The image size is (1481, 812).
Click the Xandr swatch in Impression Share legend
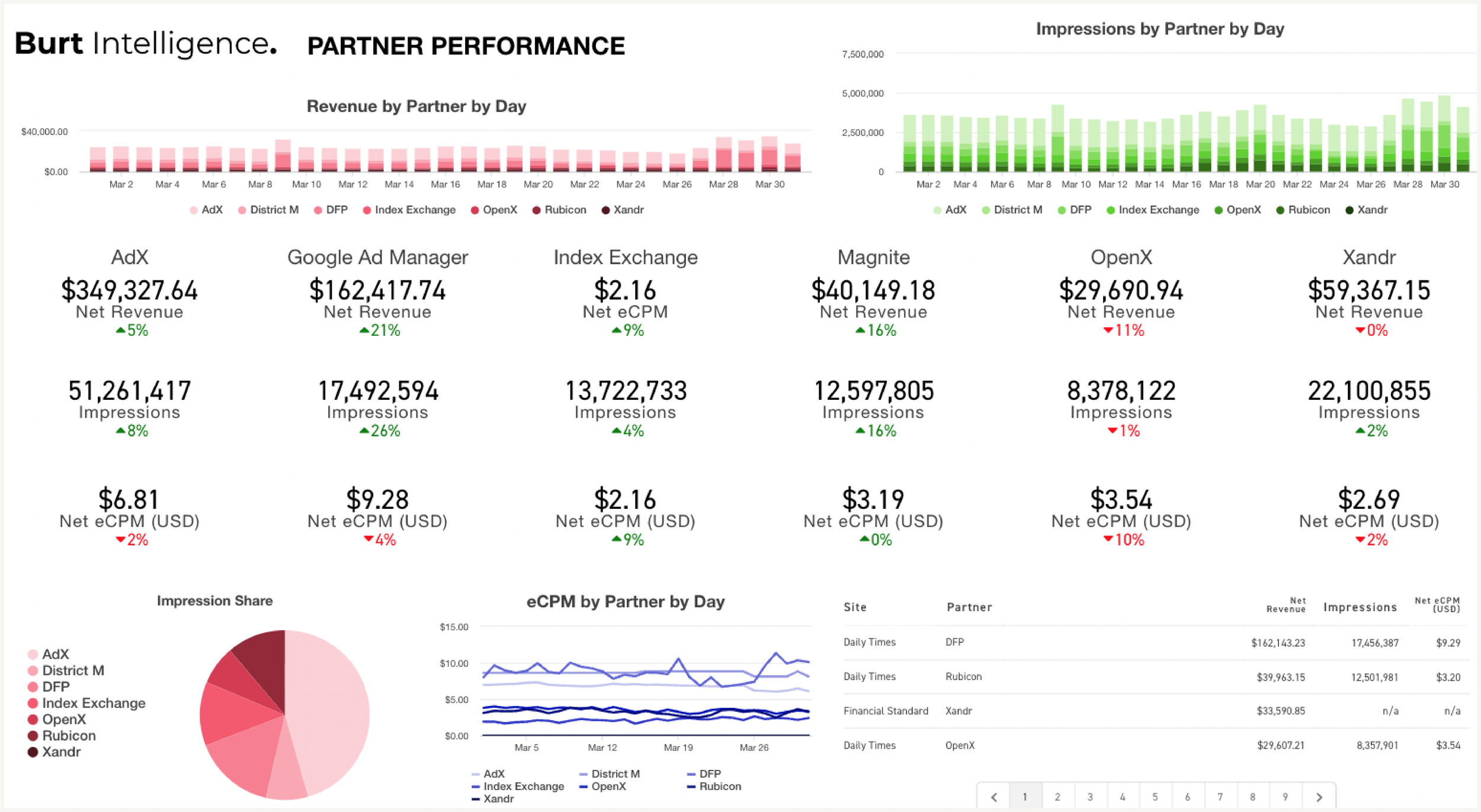[x=34, y=752]
